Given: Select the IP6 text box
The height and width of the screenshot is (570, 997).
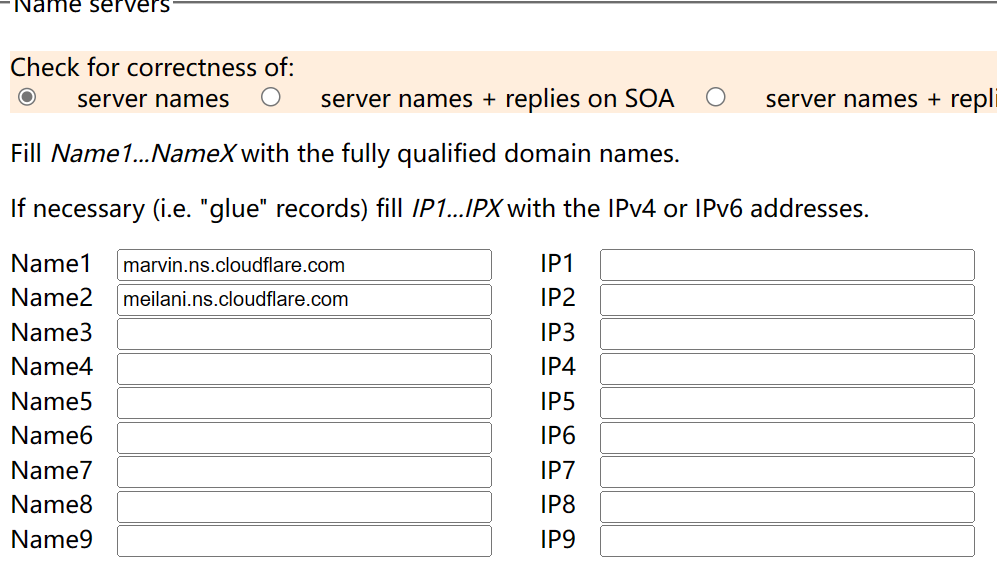Looking at the screenshot, I should coord(787,437).
